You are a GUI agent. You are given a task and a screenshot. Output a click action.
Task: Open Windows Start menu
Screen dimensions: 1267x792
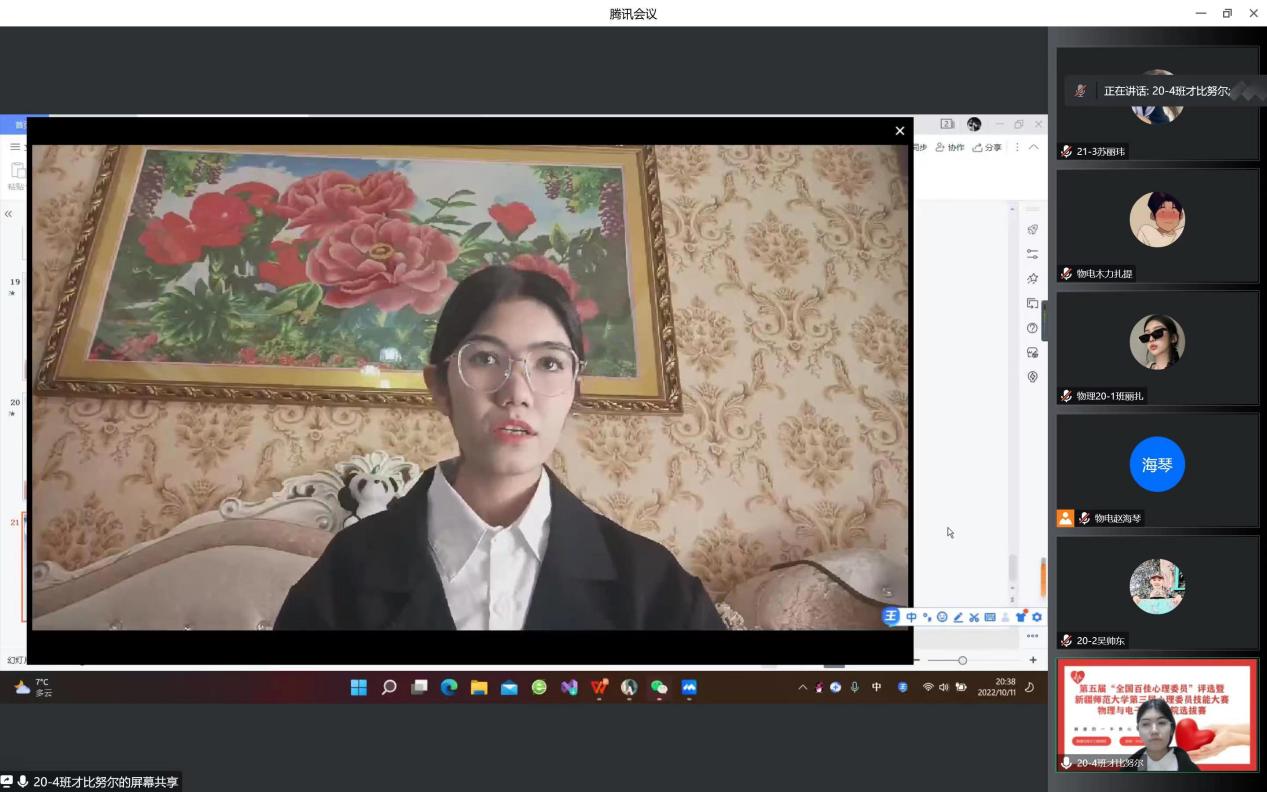(x=358, y=687)
